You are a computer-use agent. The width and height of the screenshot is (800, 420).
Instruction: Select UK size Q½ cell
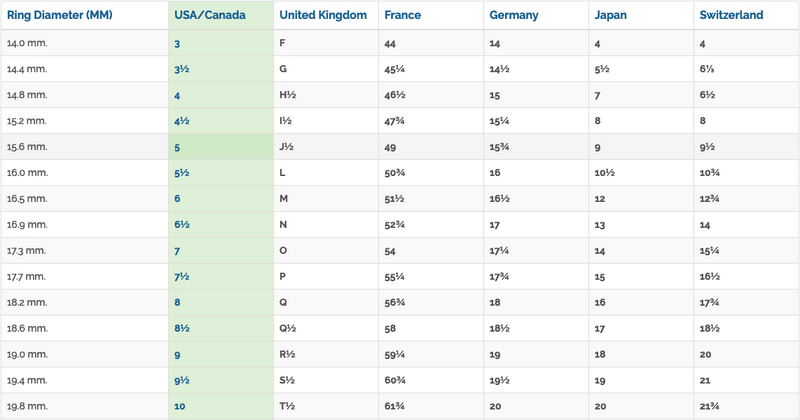coord(287,329)
